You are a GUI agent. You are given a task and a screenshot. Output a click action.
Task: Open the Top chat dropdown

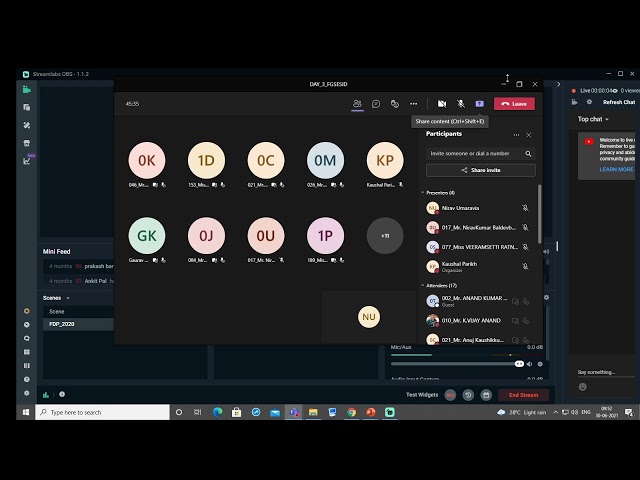[593, 119]
